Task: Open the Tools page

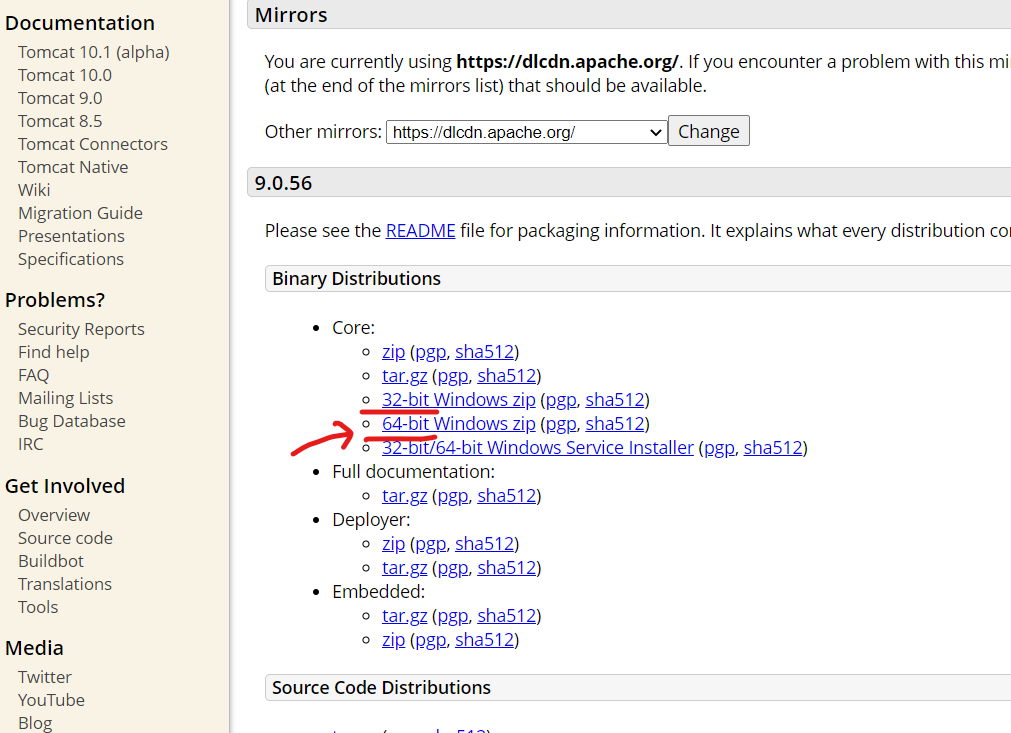Action: click(x=38, y=607)
